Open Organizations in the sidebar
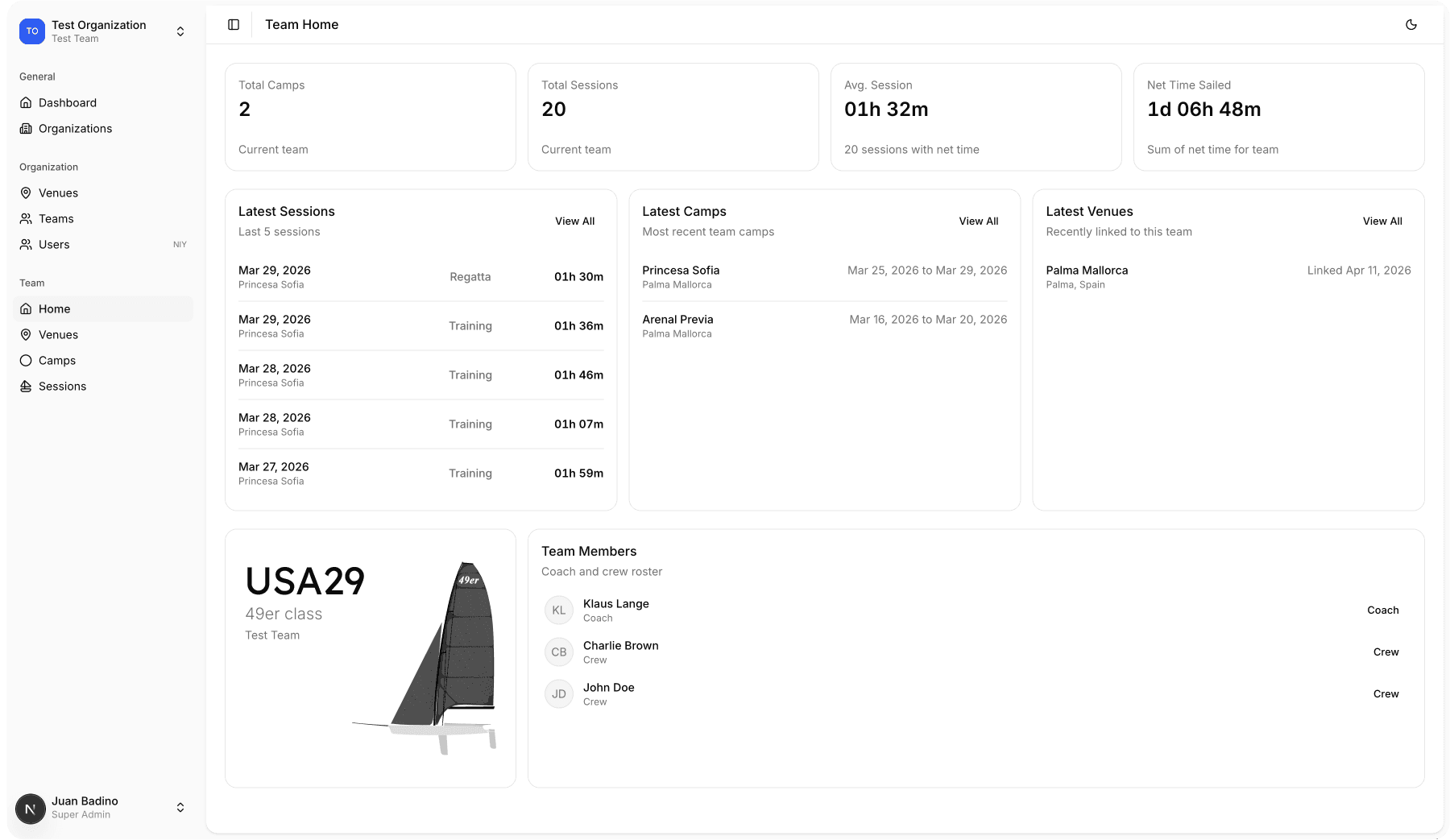The image size is (1450, 840). [103, 129]
